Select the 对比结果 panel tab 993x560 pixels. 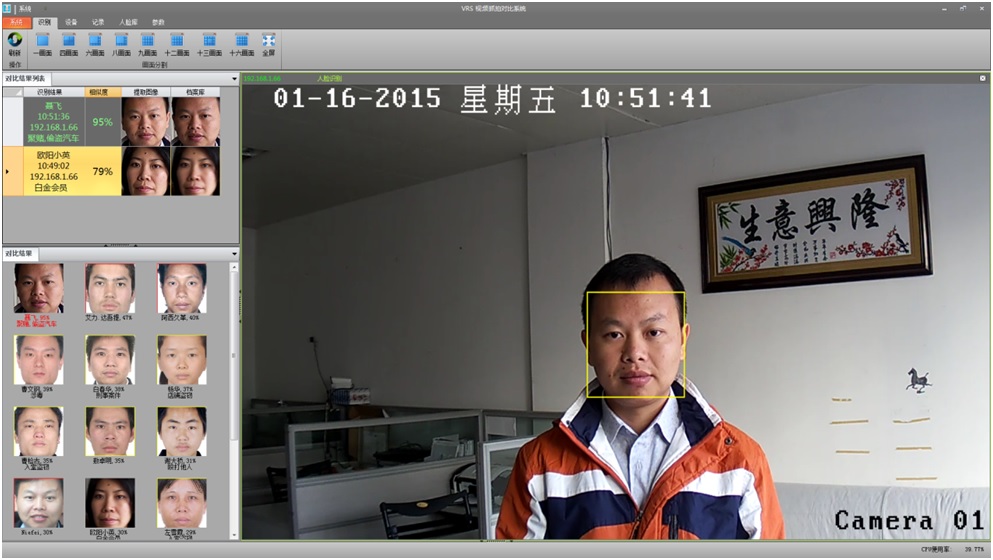[19, 253]
